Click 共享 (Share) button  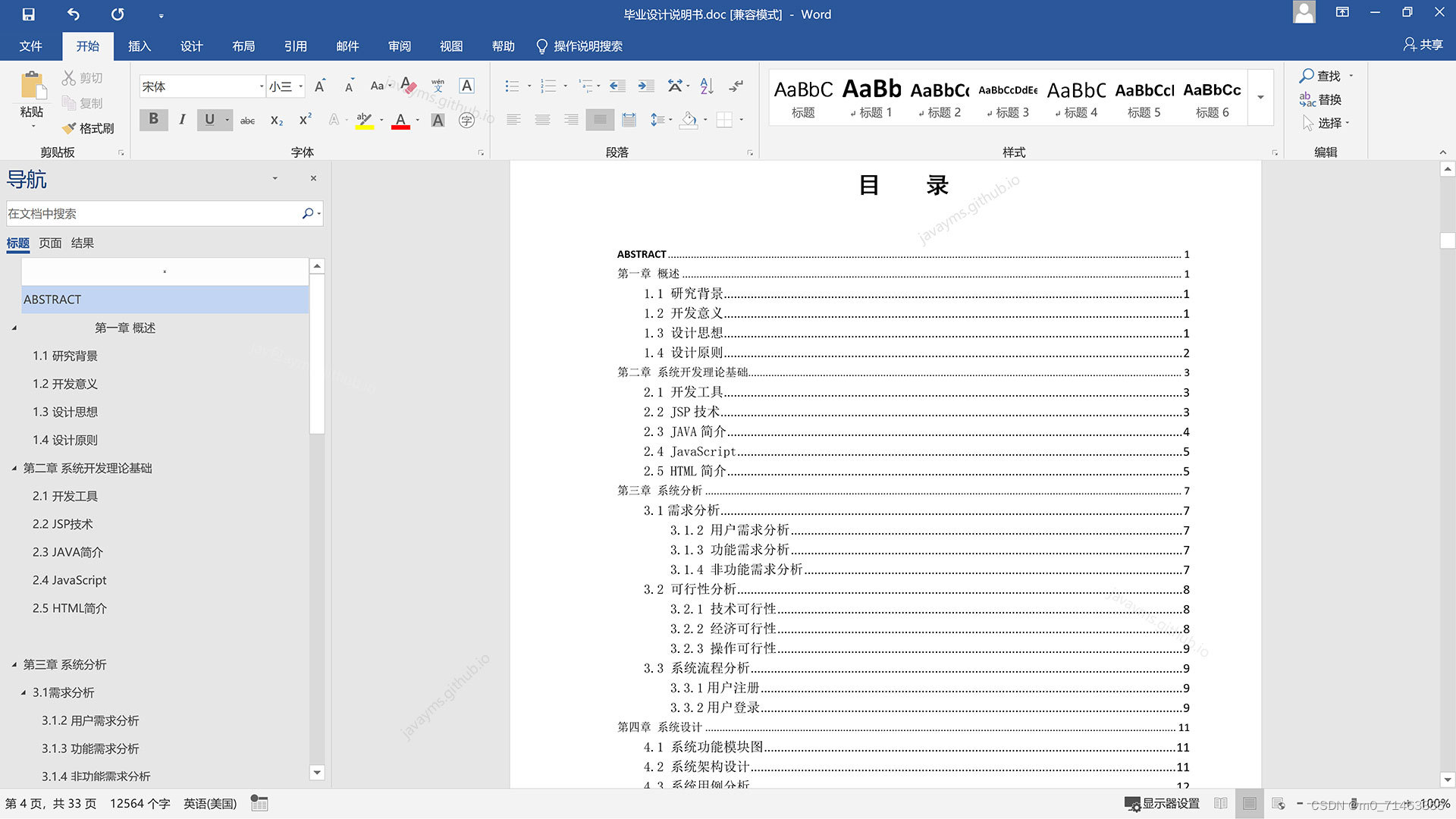pos(1423,45)
